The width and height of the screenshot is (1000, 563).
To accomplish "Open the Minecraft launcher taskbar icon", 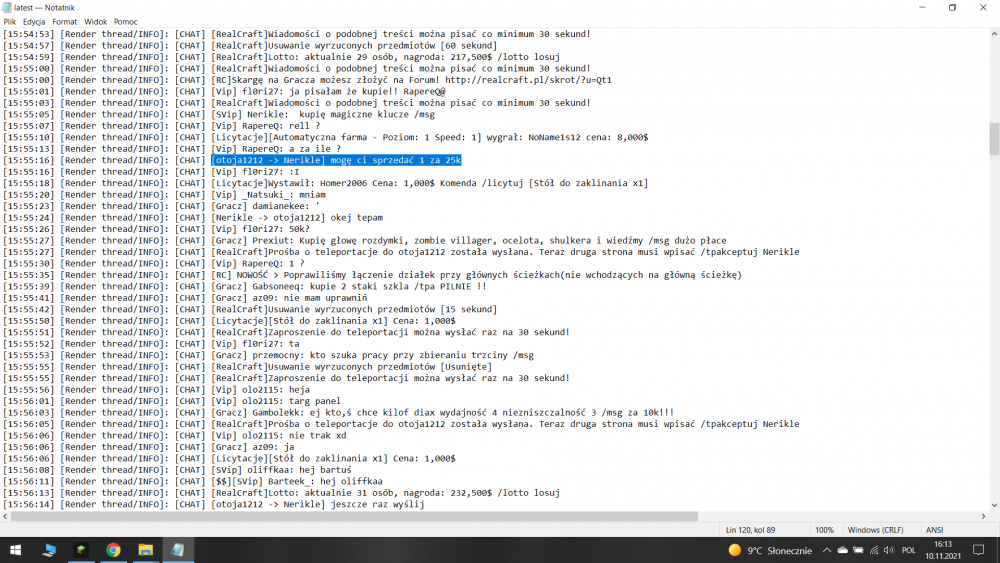I will pyautogui.click(x=81, y=549).
